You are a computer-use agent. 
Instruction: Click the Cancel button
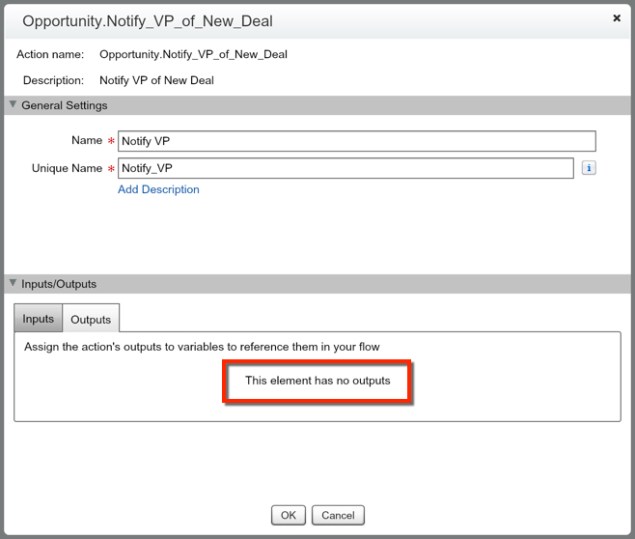(338, 515)
